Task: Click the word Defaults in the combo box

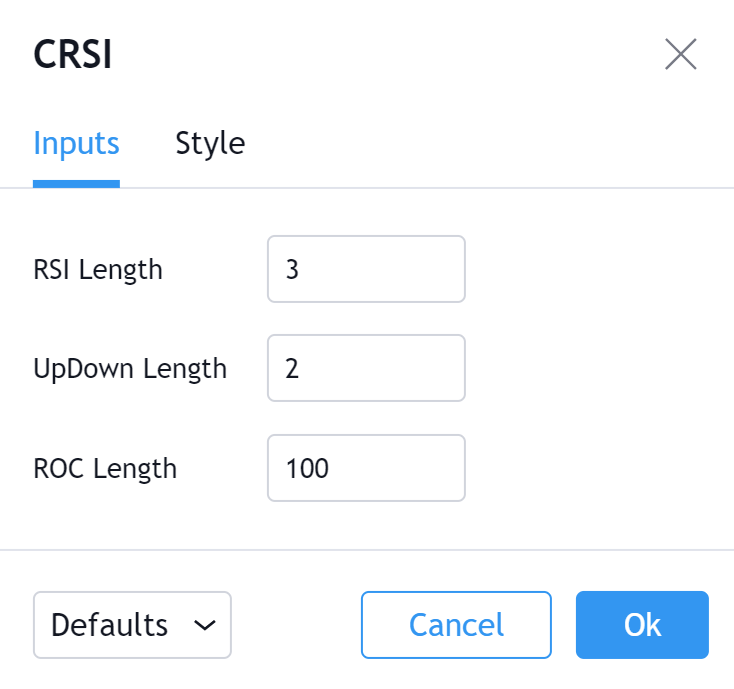Action: pos(109,625)
